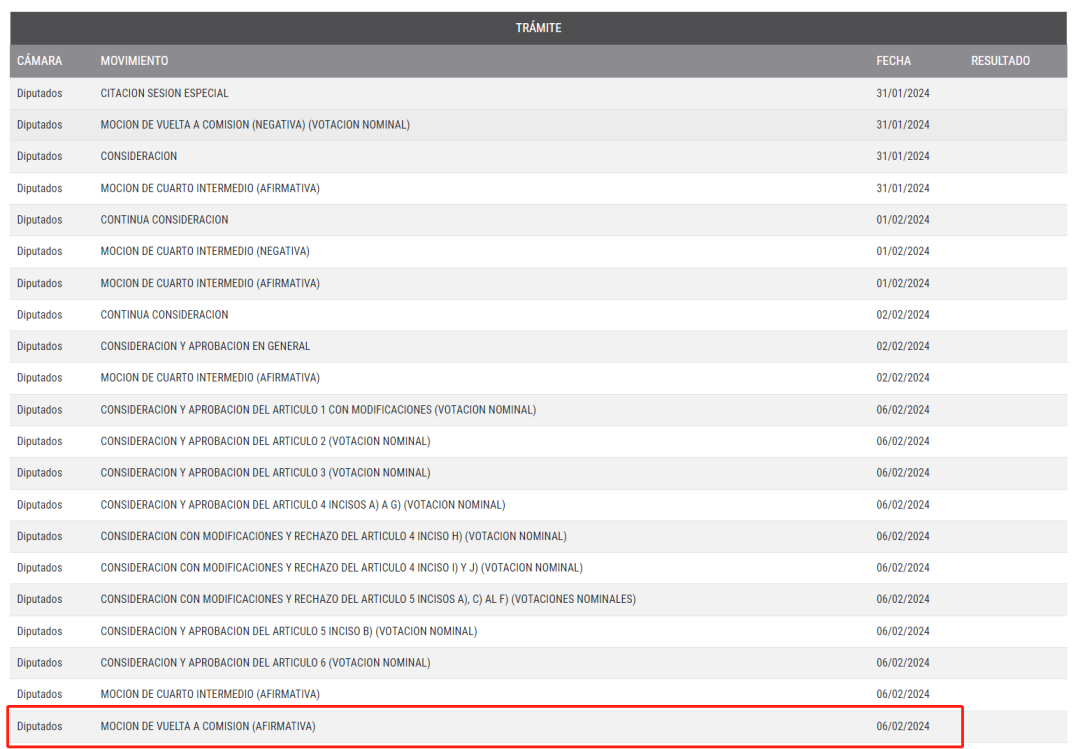Viewport: 1080px width, 749px height.
Task: Click the FECHA column header
Action: (x=893, y=61)
